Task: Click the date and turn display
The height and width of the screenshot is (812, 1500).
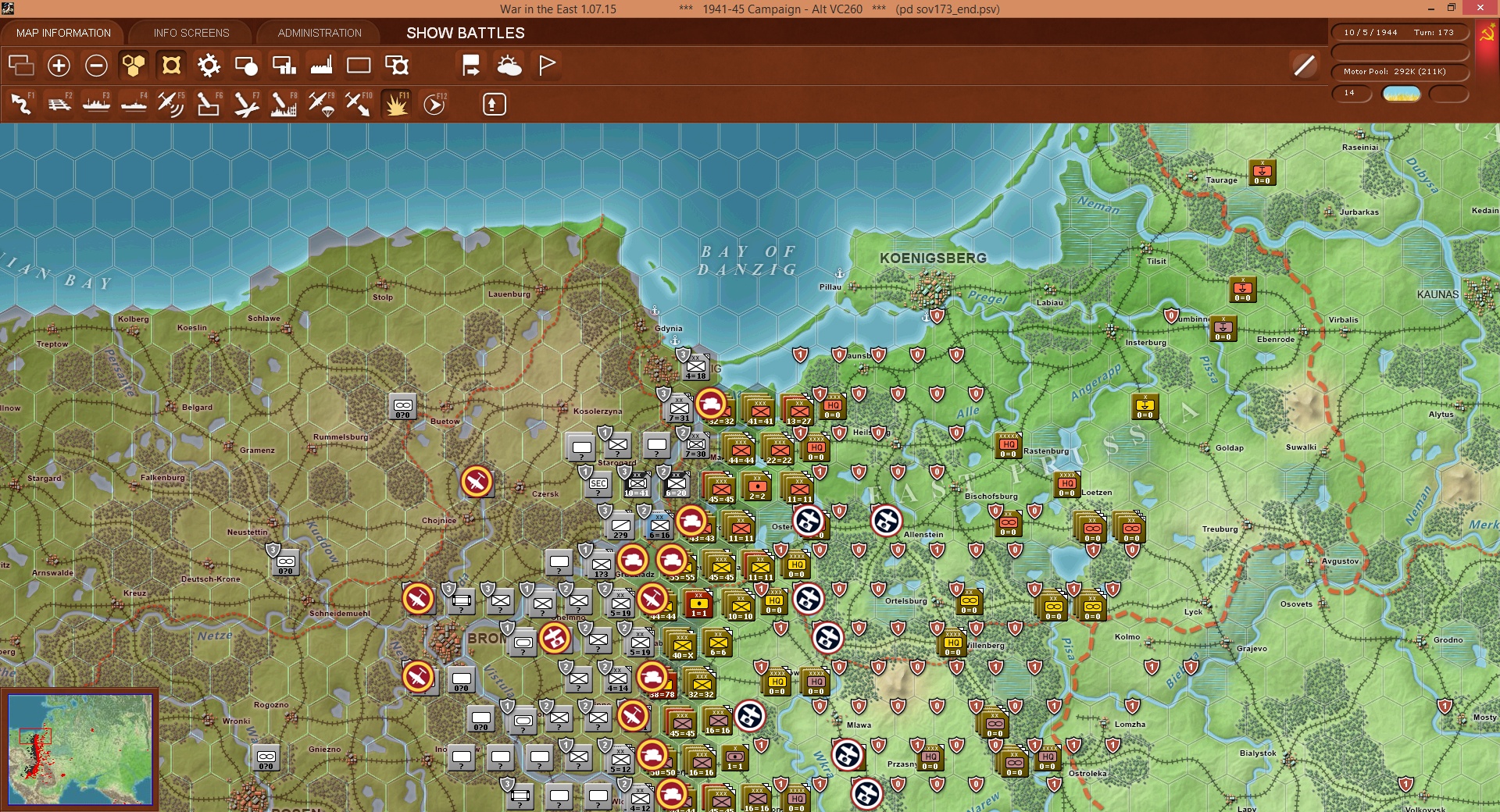Action: coord(1399,33)
